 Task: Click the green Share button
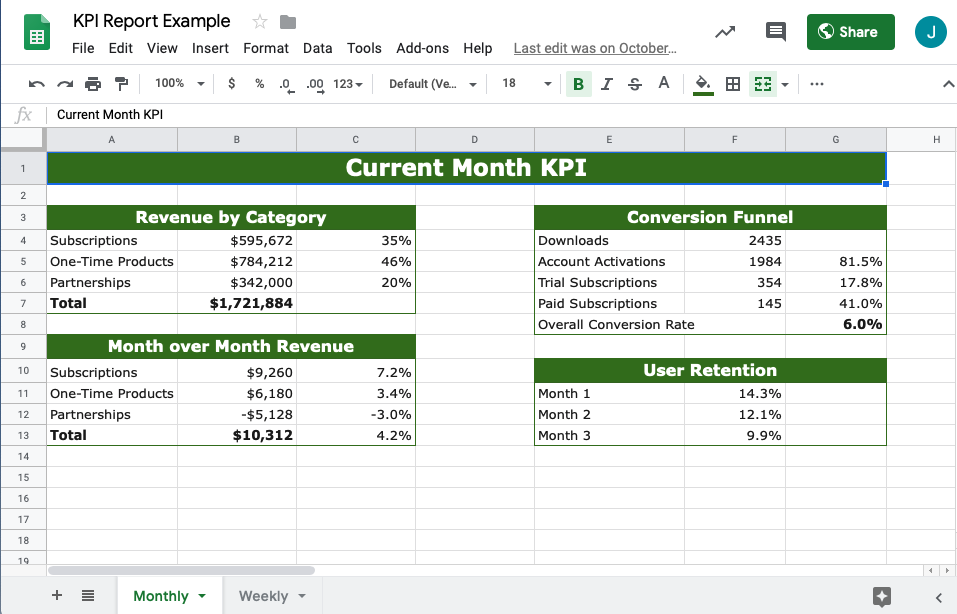[850, 32]
